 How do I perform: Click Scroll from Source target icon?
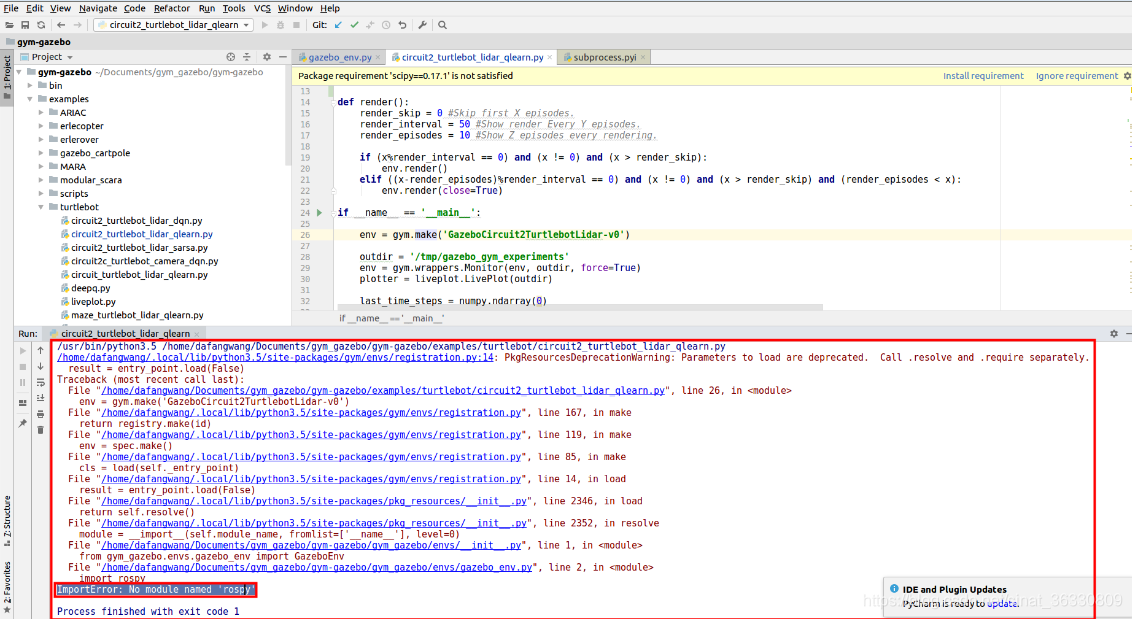pos(230,57)
